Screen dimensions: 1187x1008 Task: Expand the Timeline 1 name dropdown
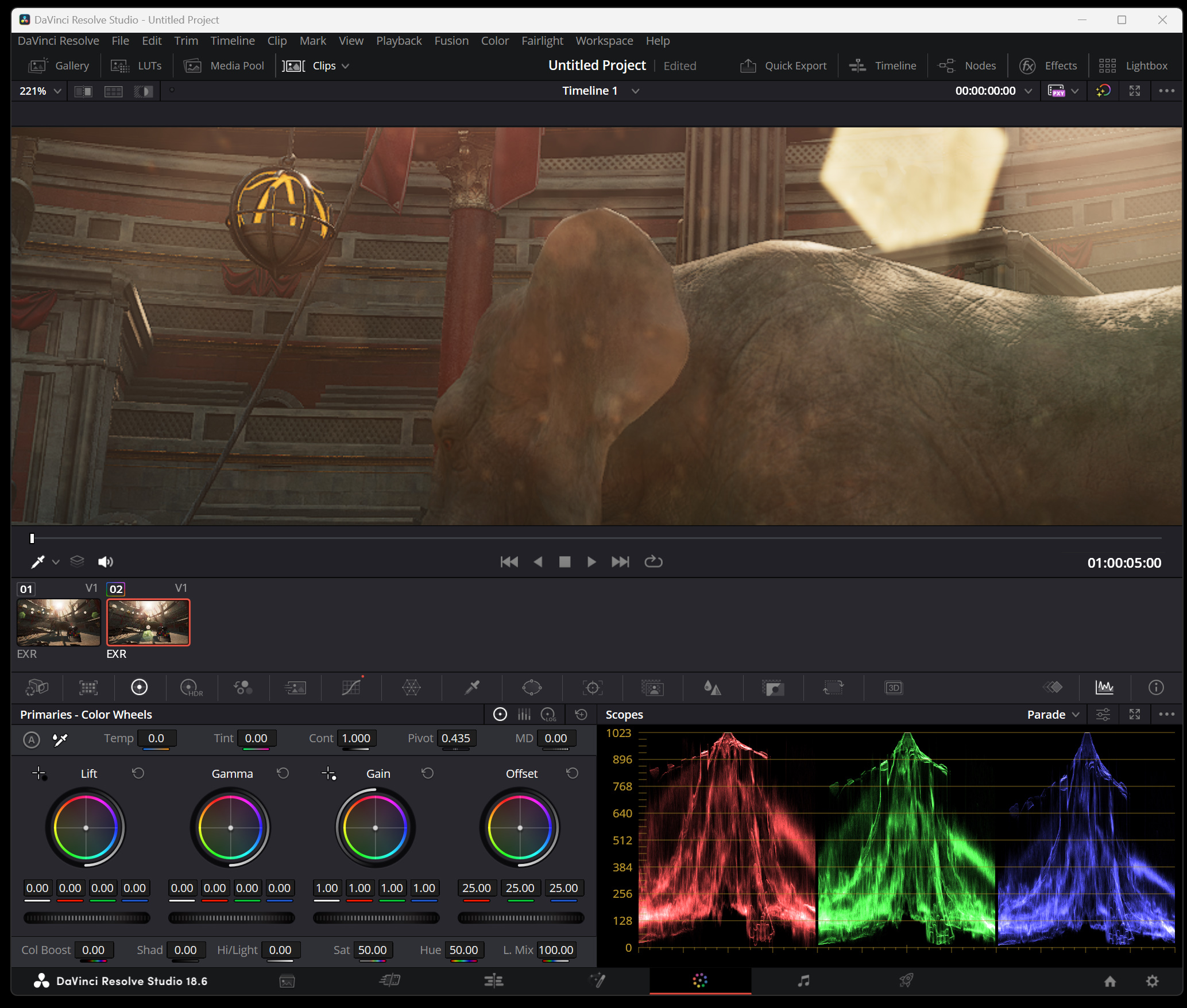pyautogui.click(x=635, y=91)
